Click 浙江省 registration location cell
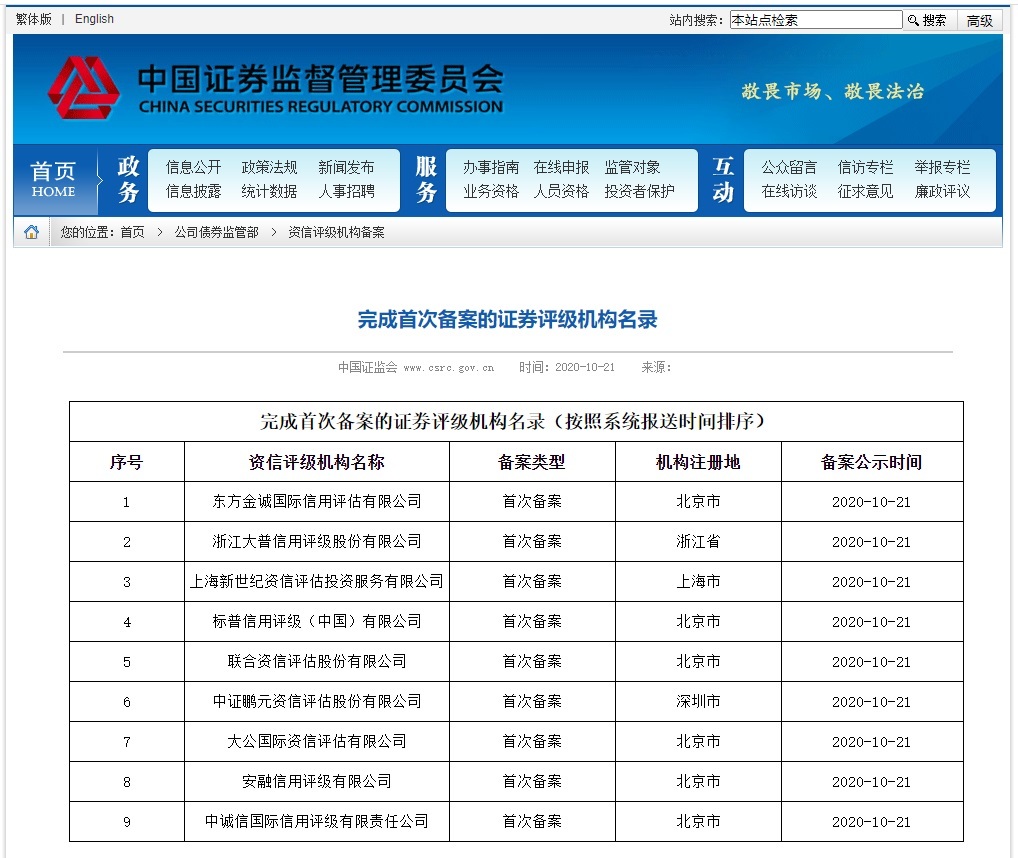 [698, 541]
